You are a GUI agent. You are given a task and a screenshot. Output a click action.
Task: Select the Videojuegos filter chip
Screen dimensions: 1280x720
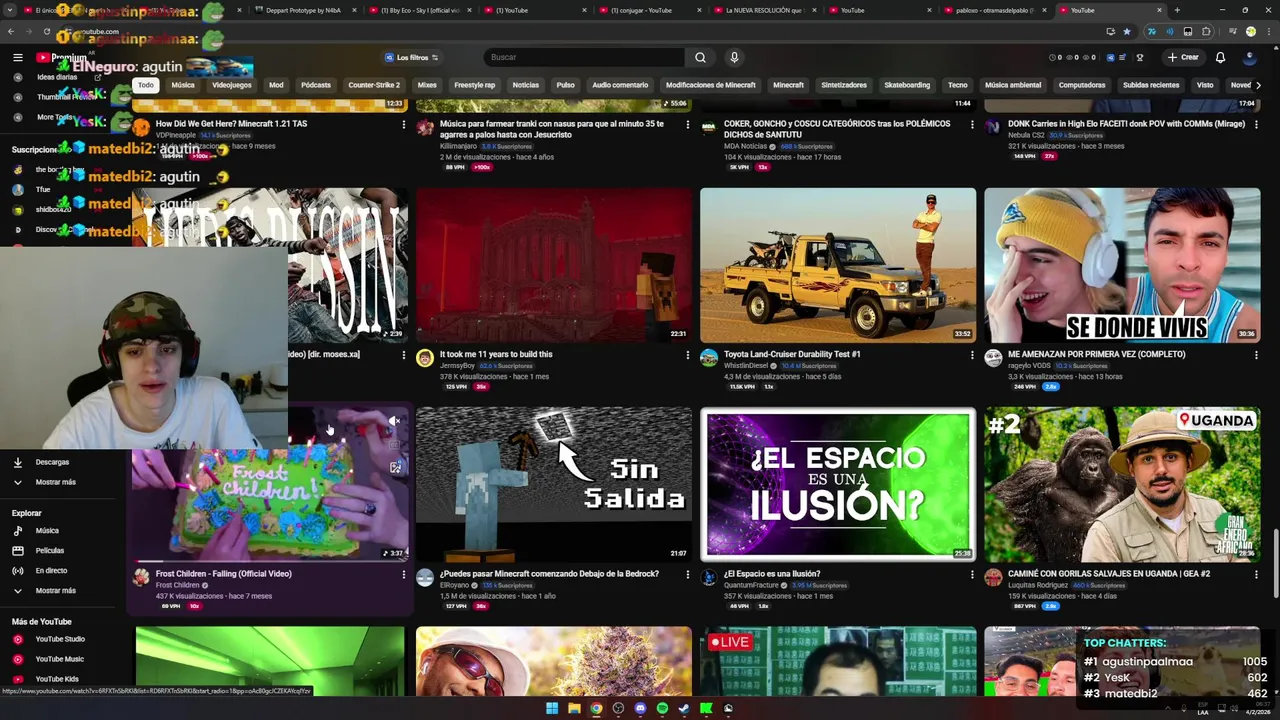coord(232,85)
